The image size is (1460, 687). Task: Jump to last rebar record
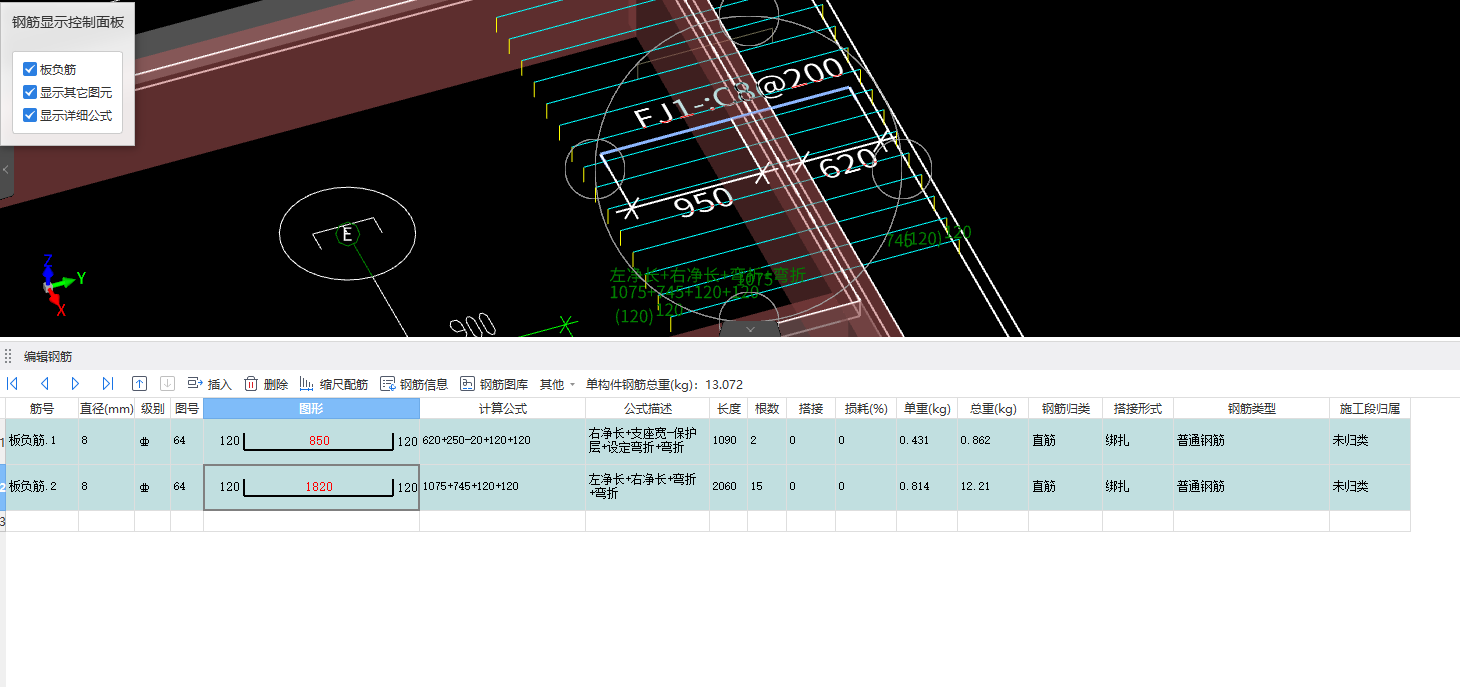(108, 384)
